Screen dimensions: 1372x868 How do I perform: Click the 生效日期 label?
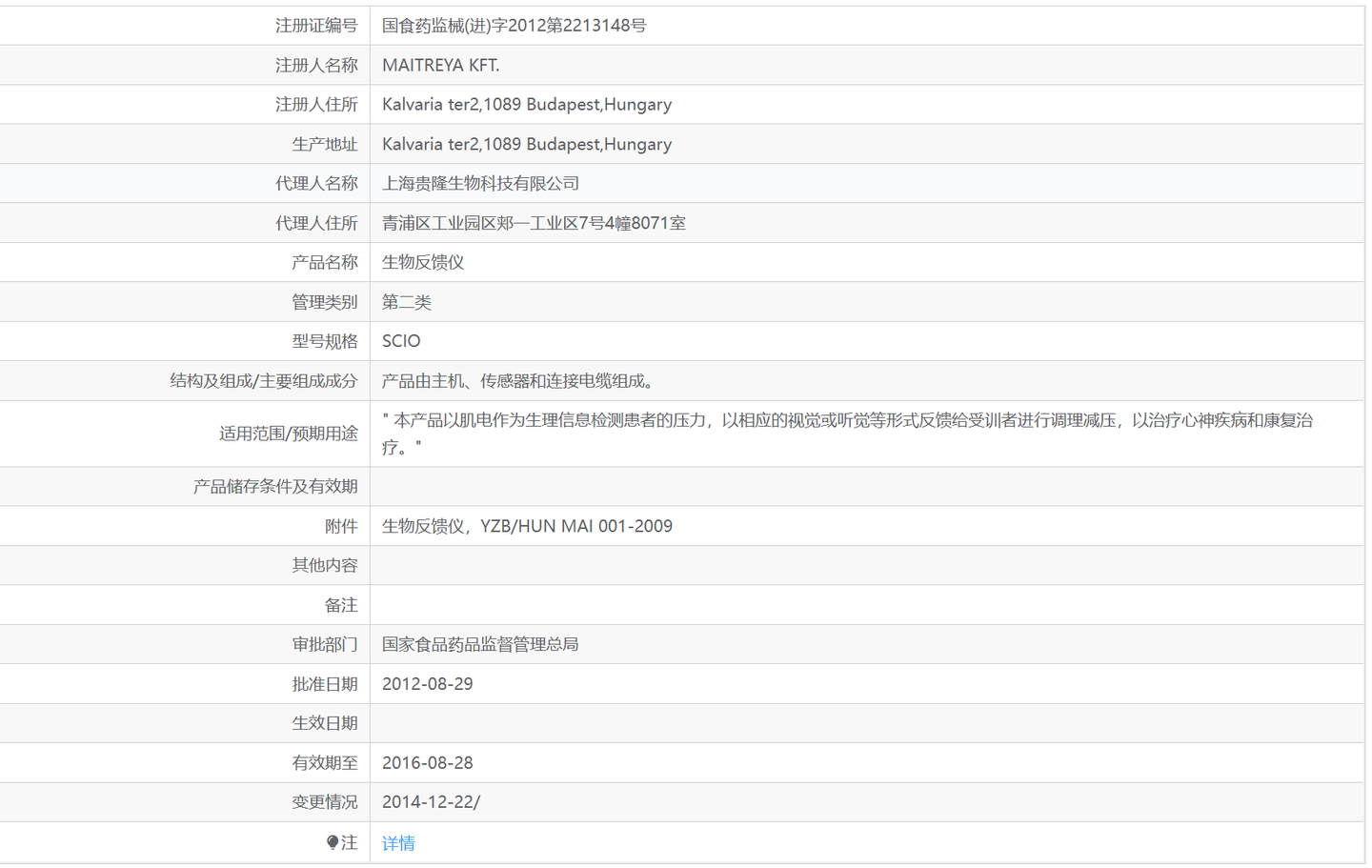325,724
